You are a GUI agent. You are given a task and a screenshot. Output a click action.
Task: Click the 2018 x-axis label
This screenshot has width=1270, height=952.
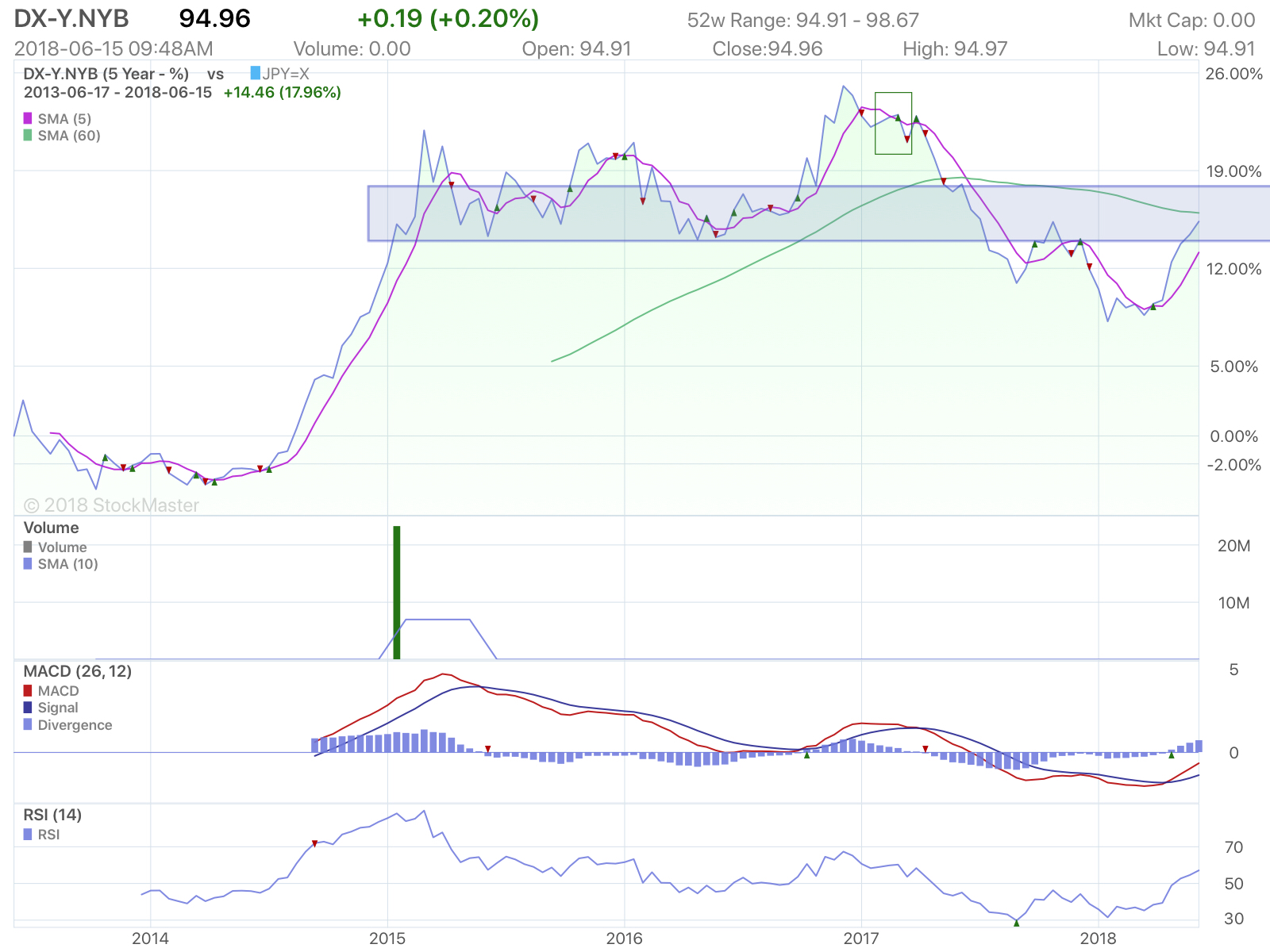(x=1099, y=939)
